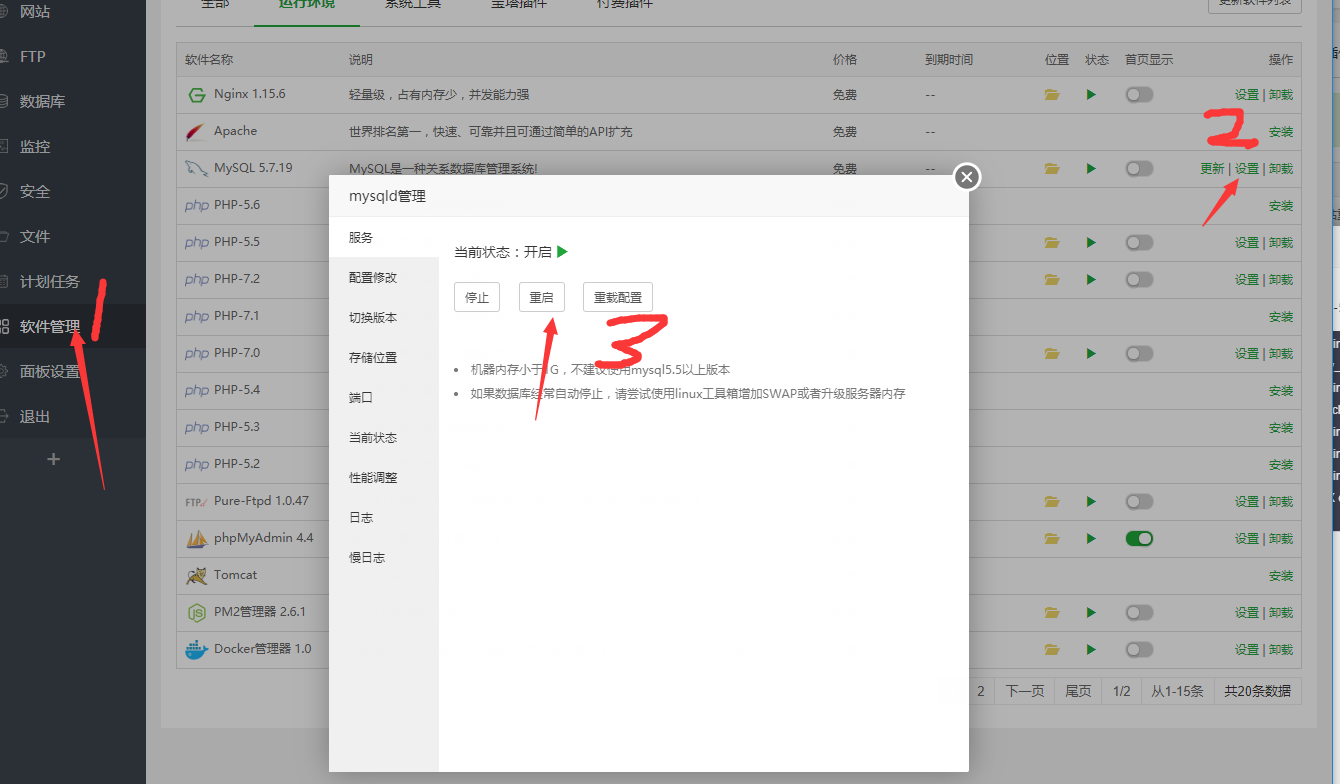The height and width of the screenshot is (784, 1340).
Task: Toggle homepage display for MySQL 5.7.19
Action: pyautogui.click(x=1139, y=169)
